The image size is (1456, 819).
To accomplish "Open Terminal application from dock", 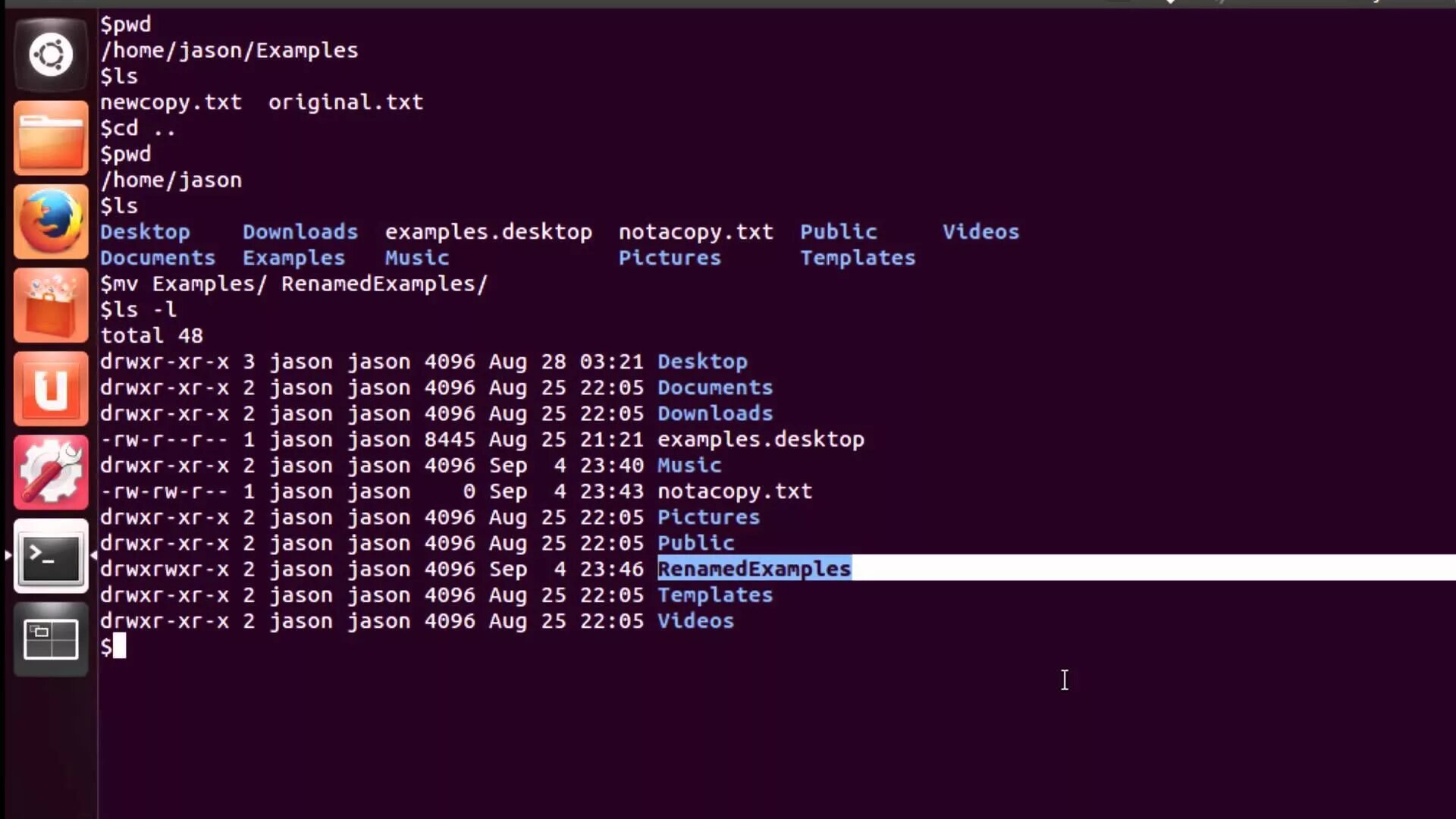I will point(51,558).
